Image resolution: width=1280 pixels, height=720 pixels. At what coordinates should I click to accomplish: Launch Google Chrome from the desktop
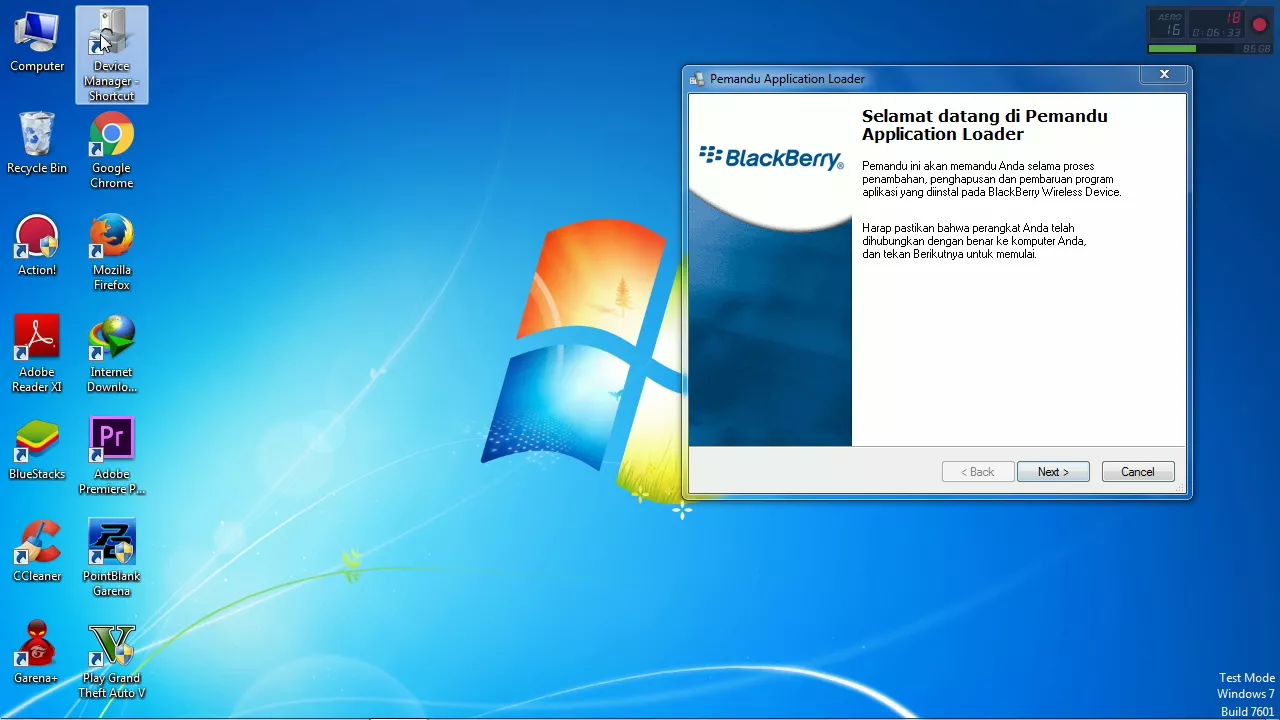pyautogui.click(x=112, y=150)
